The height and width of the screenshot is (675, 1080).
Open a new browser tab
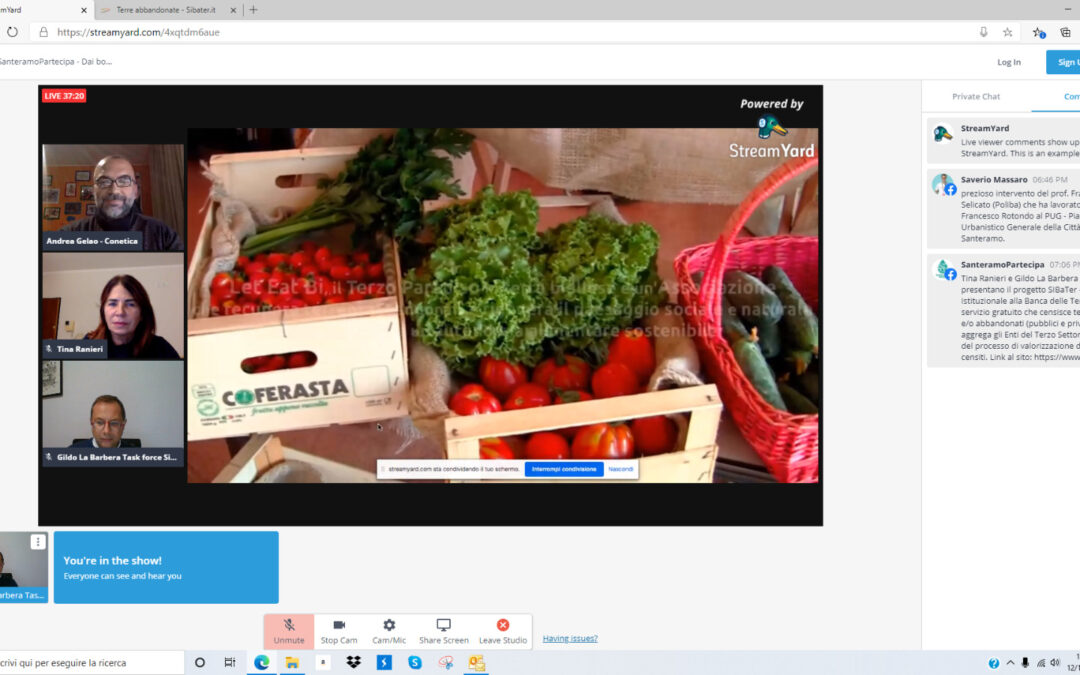pyautogui.click(x=253, y=10)
